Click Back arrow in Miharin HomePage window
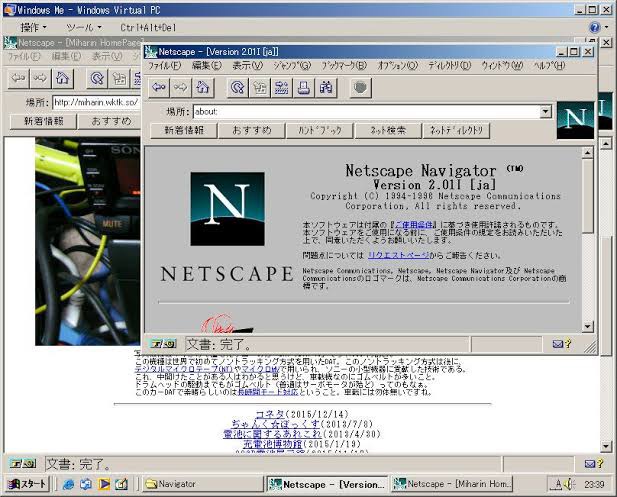 click(18, 78)
